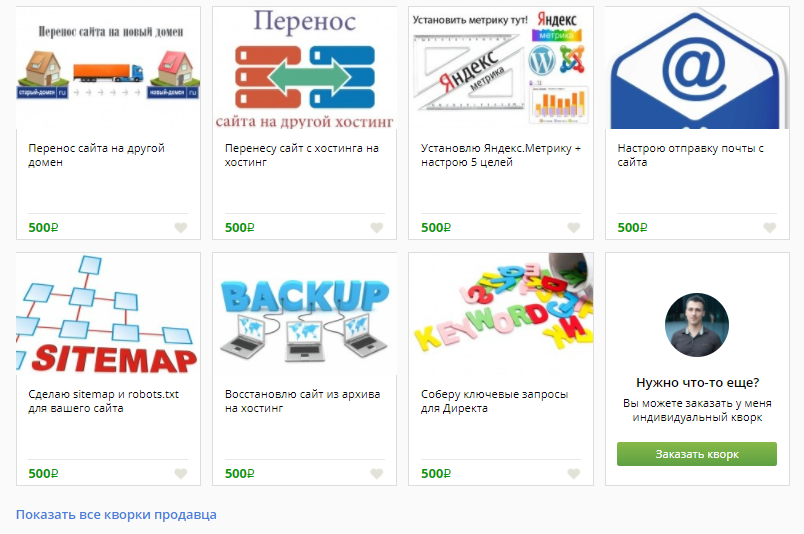Open Показать все кворки продавца link
The width and height of the screenshot is (804, 534).
[x=116, y=515]
